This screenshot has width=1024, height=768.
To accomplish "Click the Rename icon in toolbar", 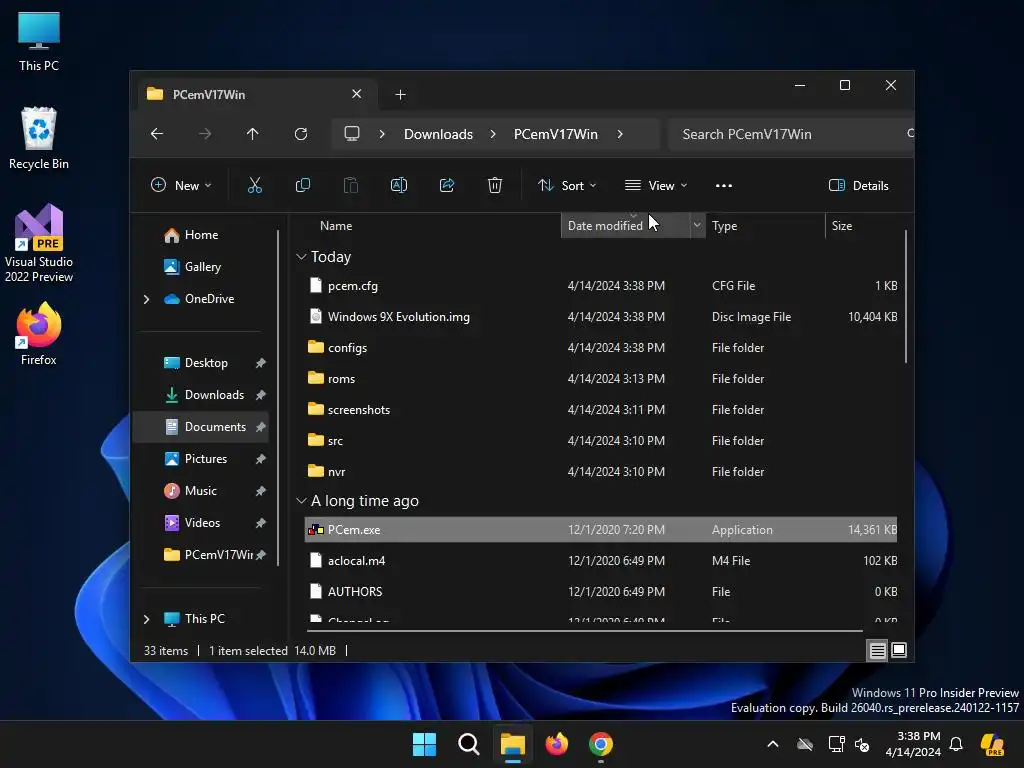I will tap(399, 185).
